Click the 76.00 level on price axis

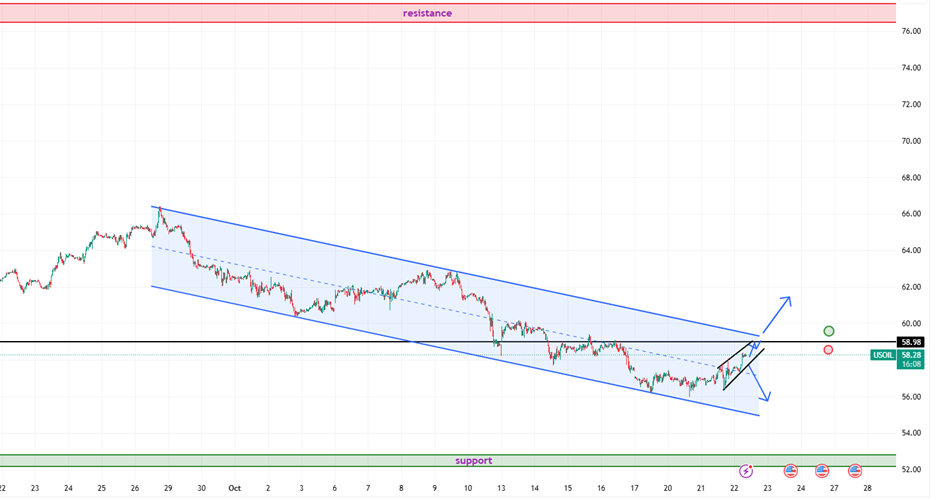[911, 32]
